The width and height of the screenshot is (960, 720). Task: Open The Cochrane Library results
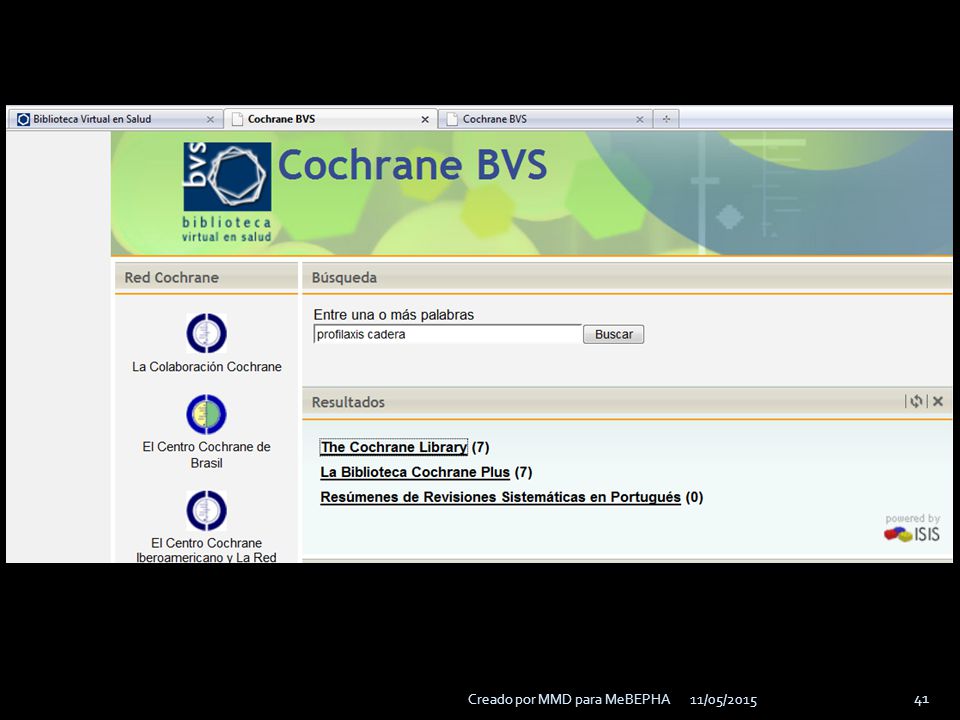tap(394, 447)
